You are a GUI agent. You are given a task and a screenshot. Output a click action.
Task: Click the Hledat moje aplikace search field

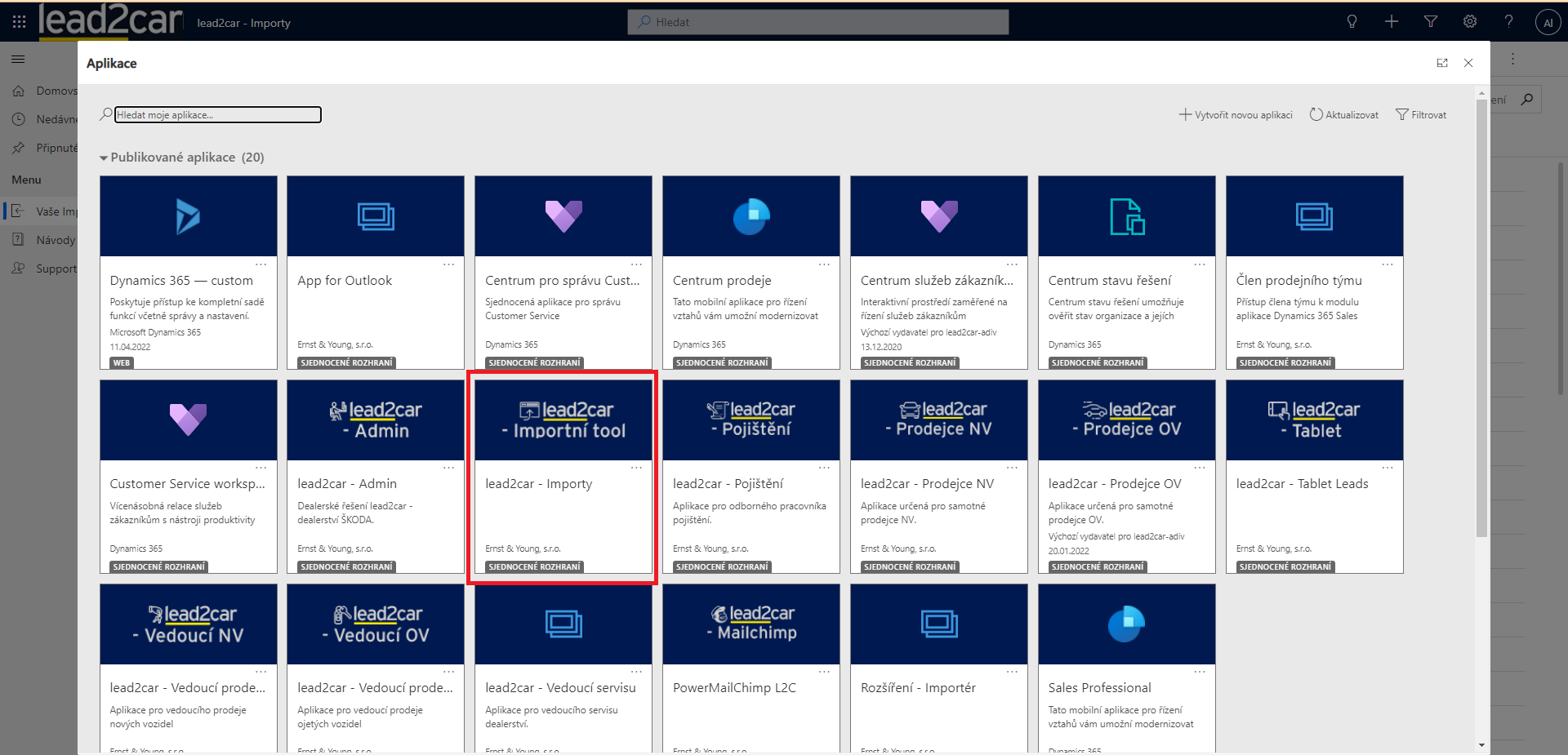click(x=218, y=115)
